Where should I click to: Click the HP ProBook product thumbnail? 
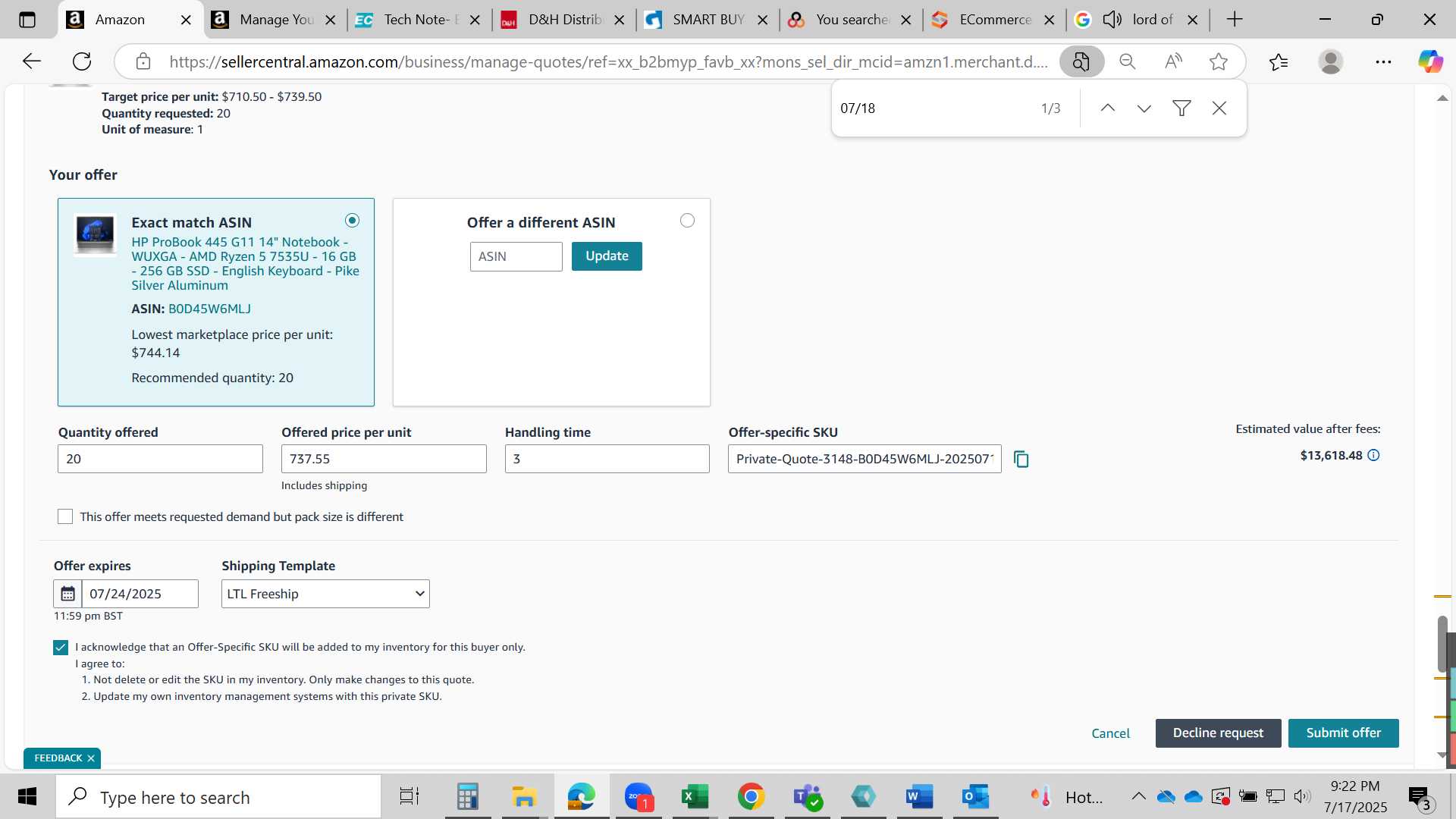point(96,235)
